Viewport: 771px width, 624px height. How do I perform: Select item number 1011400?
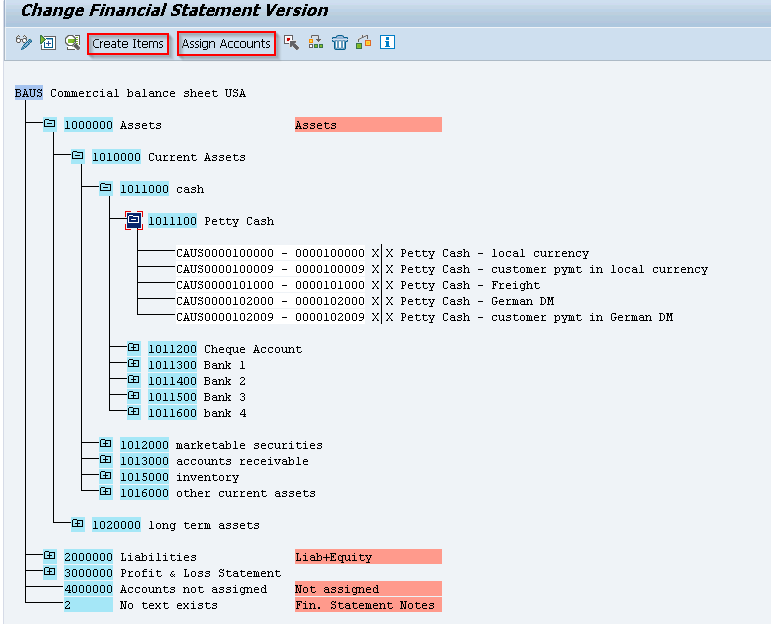pyautogui.click(x=173, y=381)
